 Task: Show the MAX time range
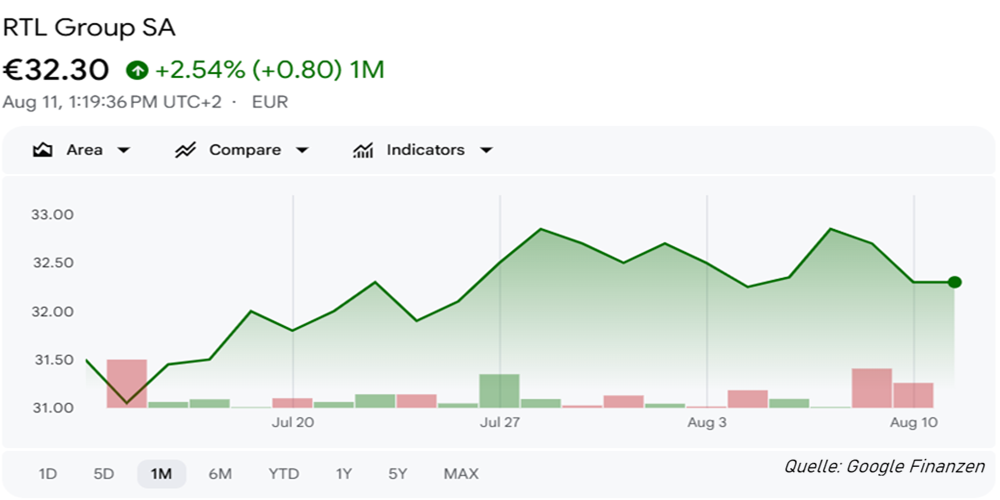tap(461, 474)
